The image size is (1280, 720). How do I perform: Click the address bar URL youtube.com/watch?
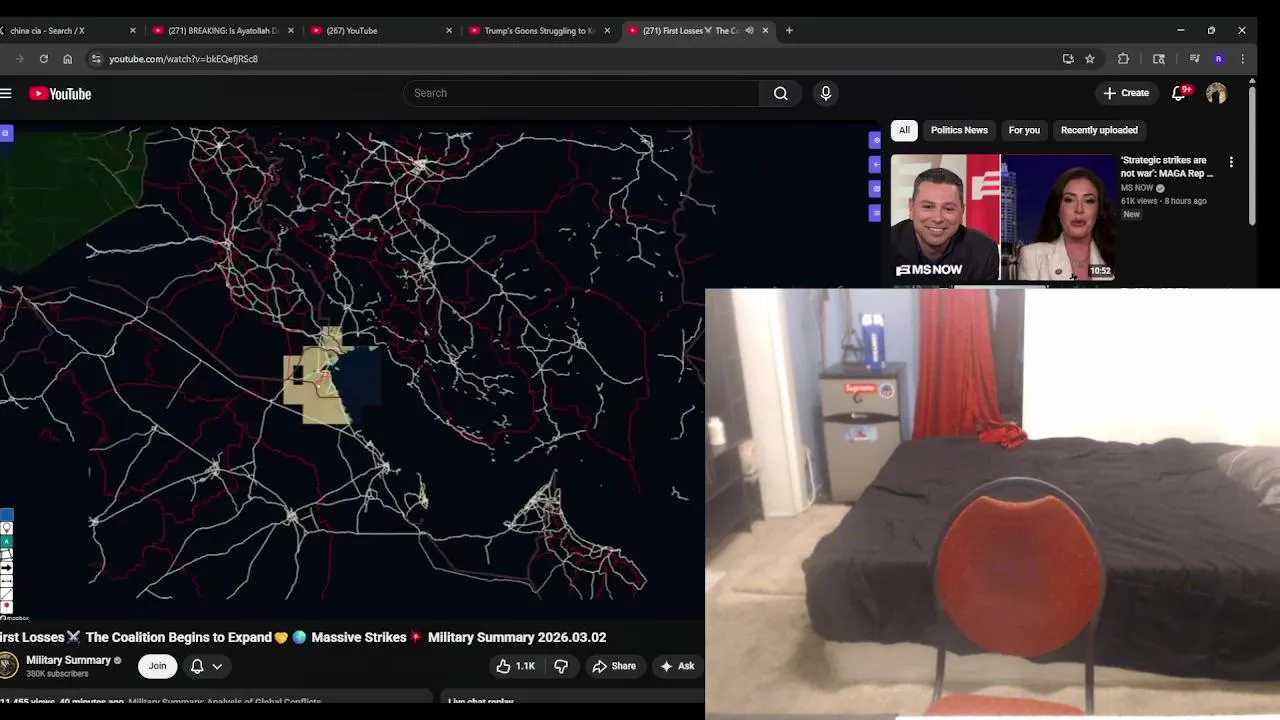pyautogui.click(x=183, y=59)
